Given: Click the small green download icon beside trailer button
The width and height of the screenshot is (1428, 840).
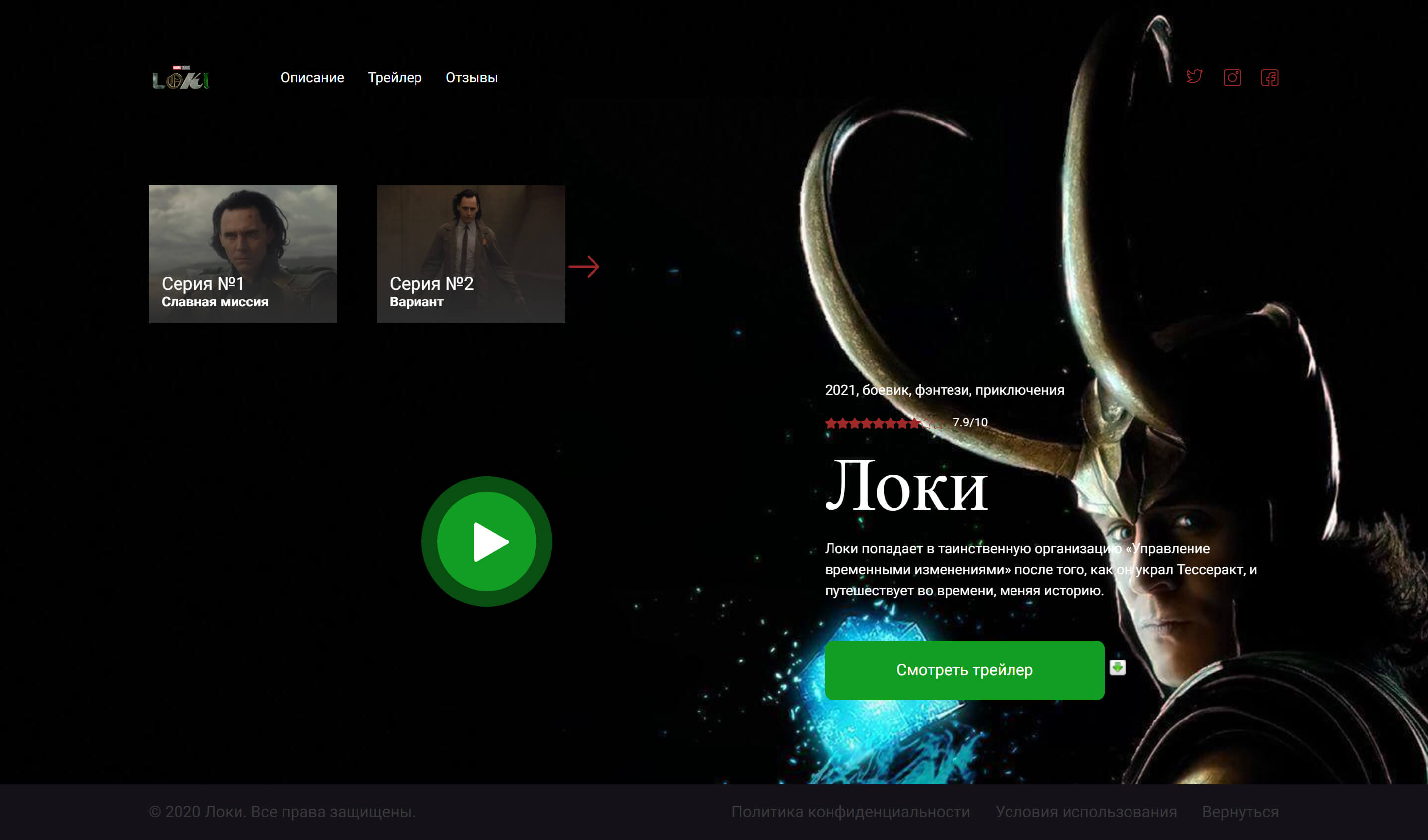Looking at the screenshot, I should click(x=1118, y=668).
